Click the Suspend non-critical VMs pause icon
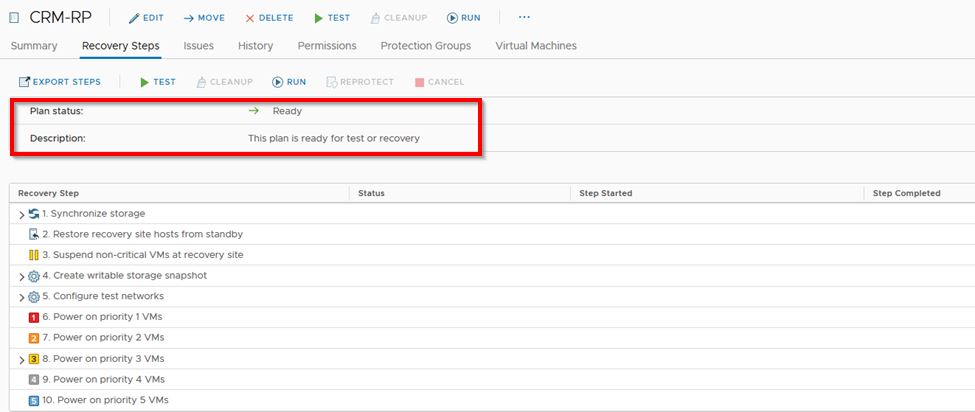 tap(33, 255)
